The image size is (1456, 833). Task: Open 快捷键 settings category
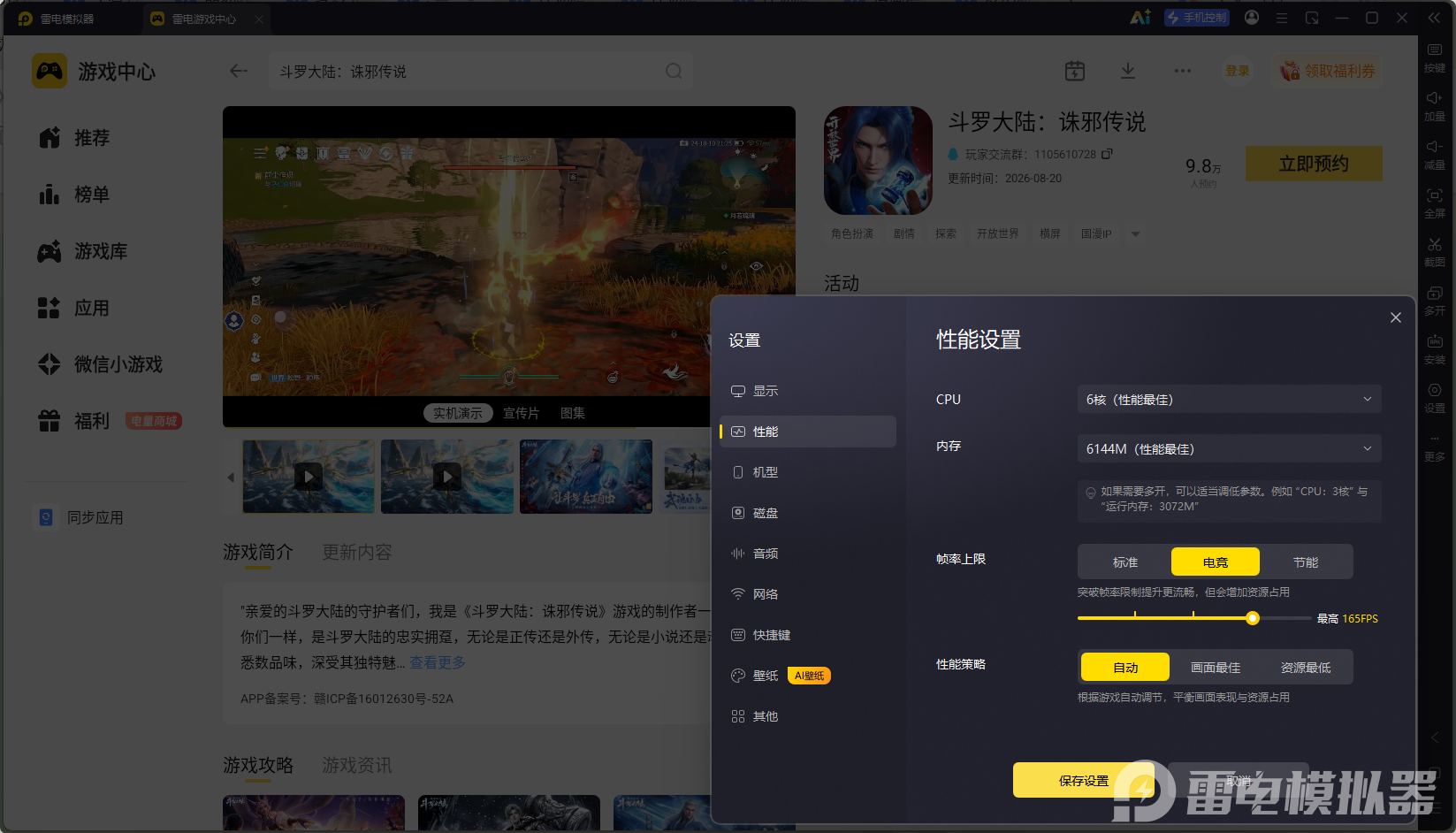pos(808,635)
